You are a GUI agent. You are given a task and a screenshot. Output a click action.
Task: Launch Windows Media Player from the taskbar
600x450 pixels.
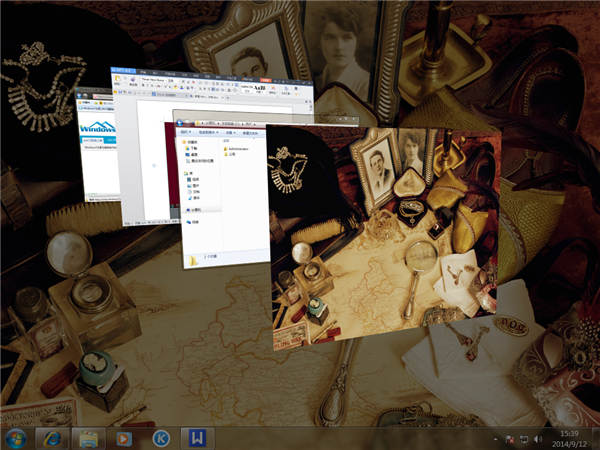124,438
